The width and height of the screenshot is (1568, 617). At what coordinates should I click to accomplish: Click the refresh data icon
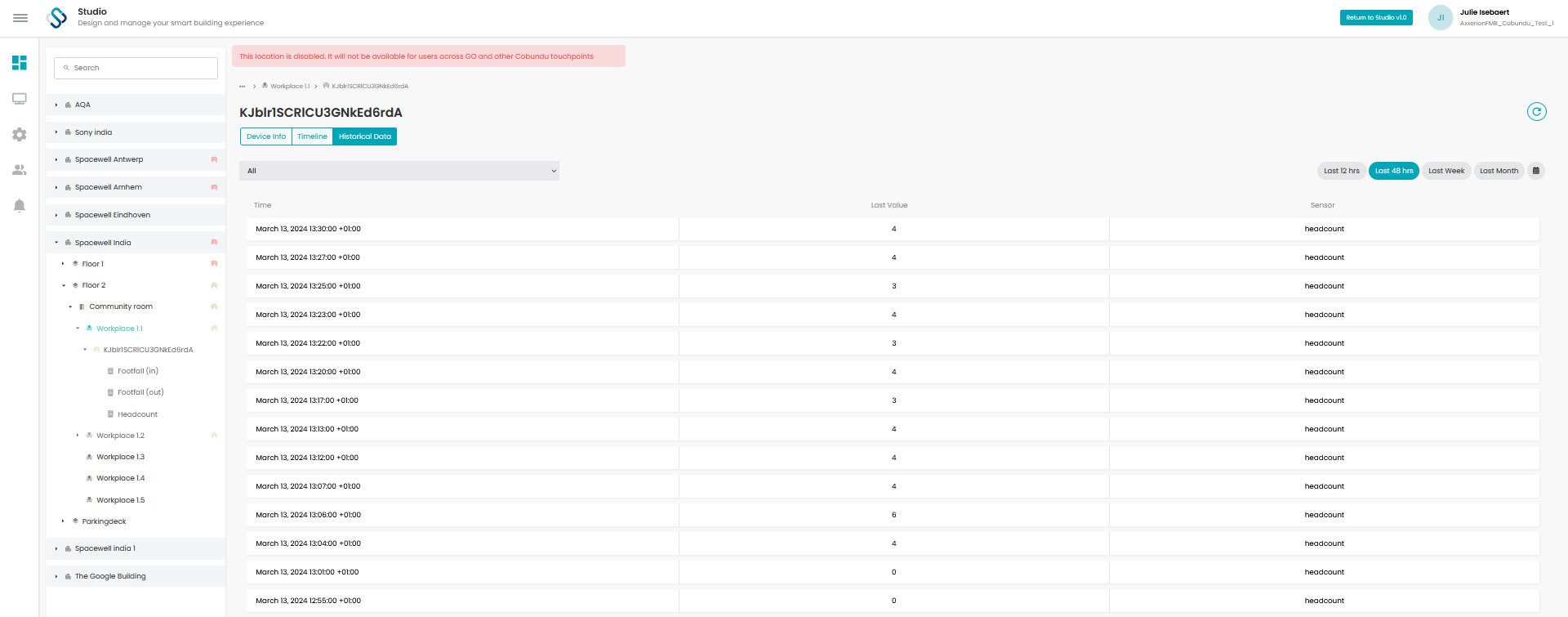click(x=1536, y=112)
